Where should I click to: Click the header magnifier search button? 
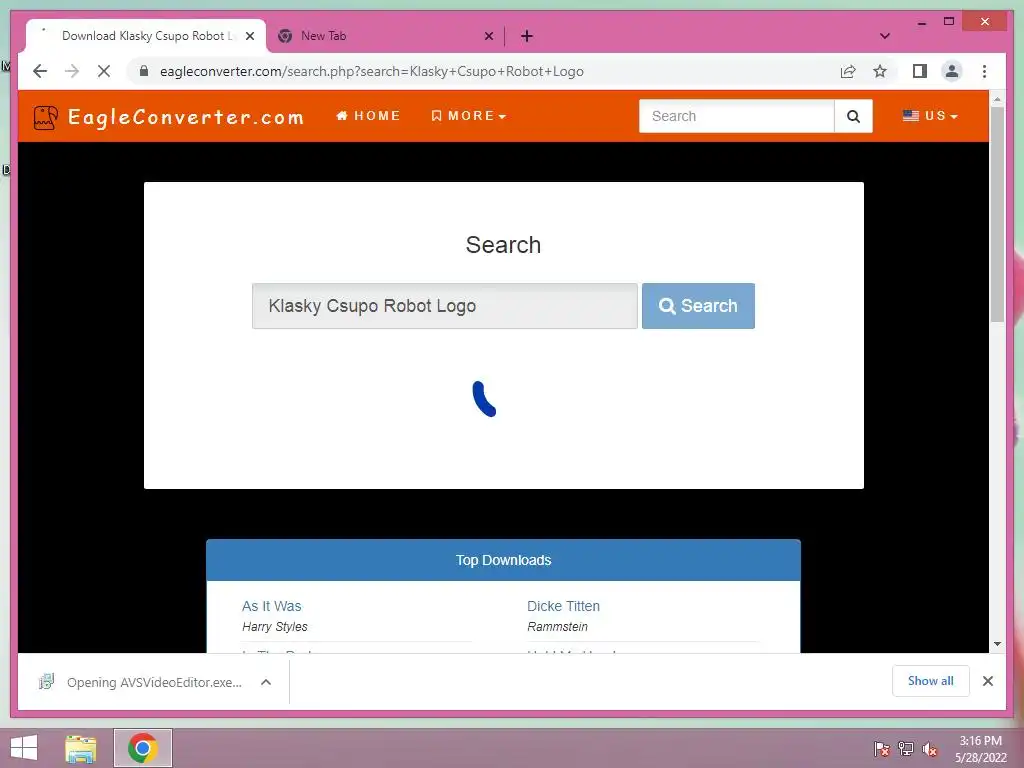[853, 116]
